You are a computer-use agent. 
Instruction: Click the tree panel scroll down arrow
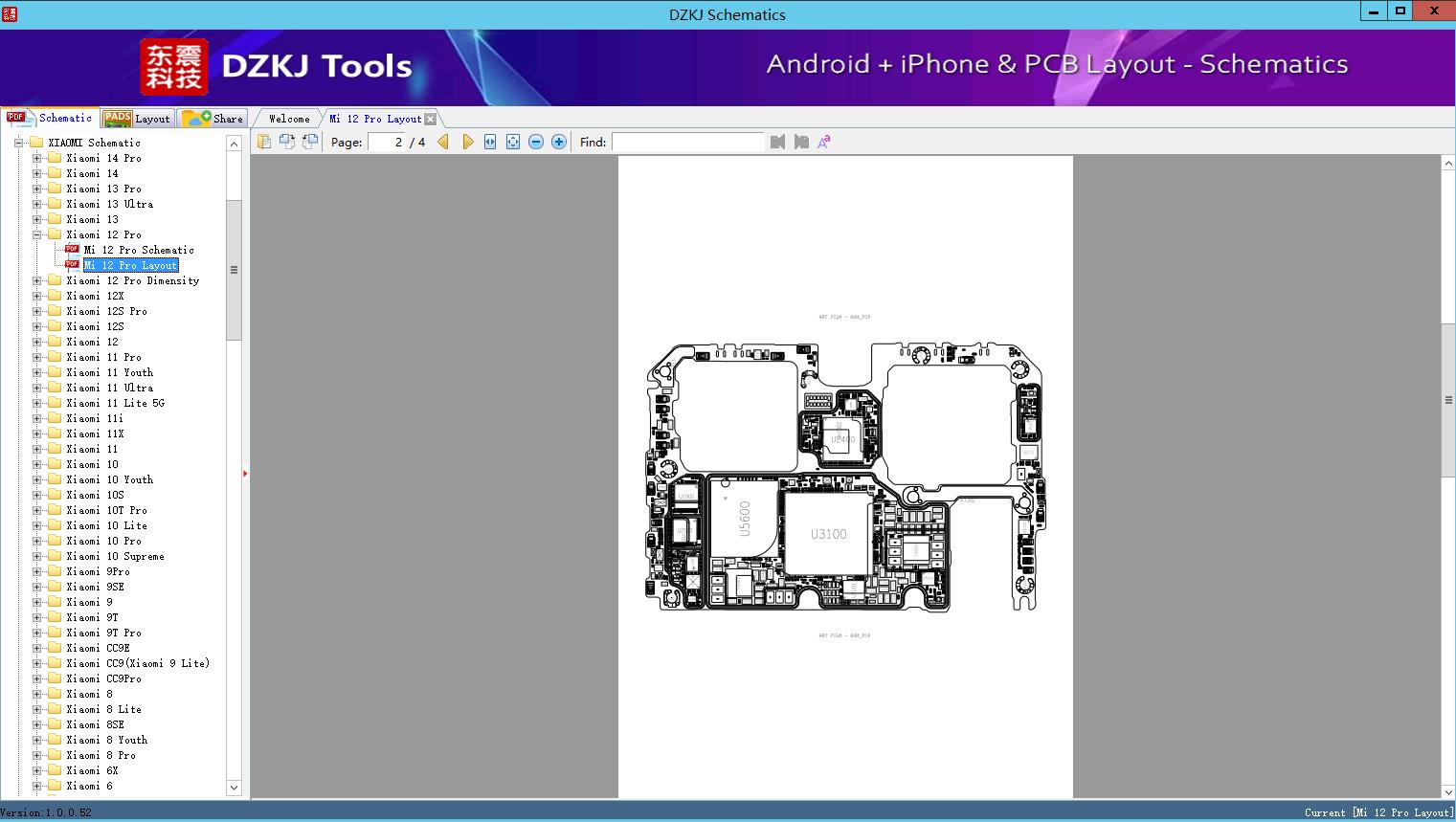(234, 788)
